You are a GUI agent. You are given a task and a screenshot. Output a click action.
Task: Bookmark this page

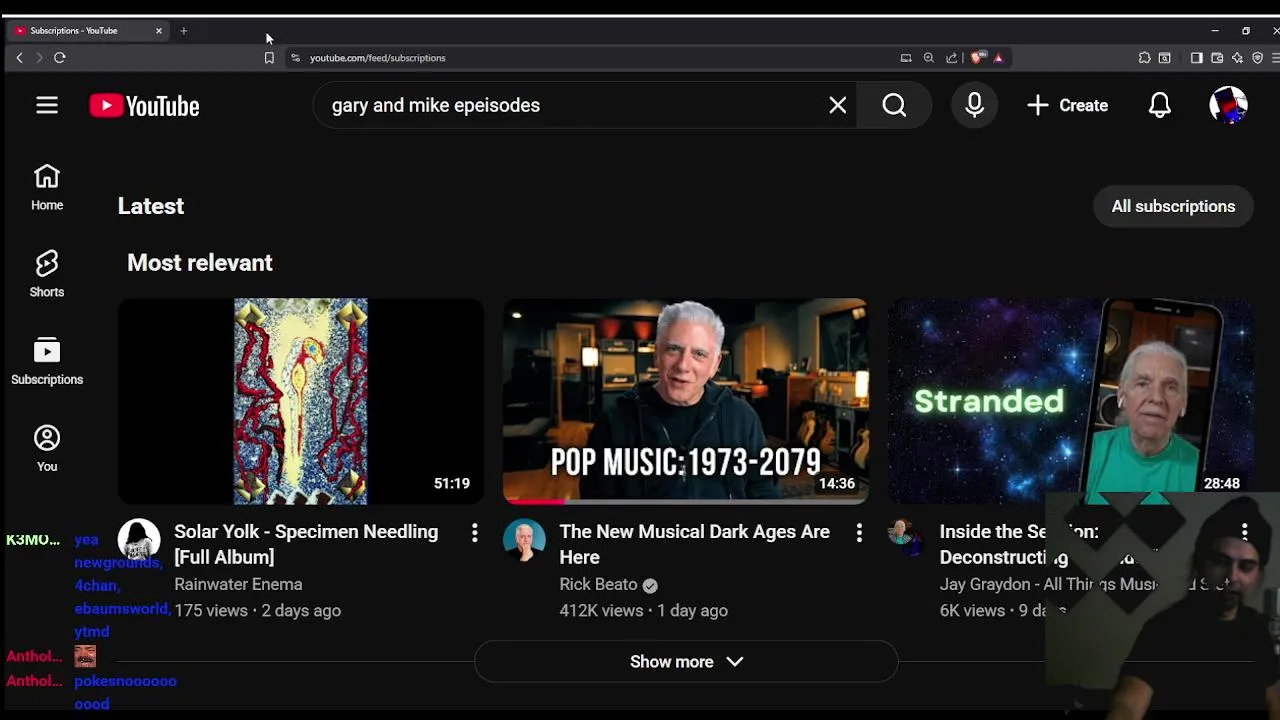pos(269,58)
